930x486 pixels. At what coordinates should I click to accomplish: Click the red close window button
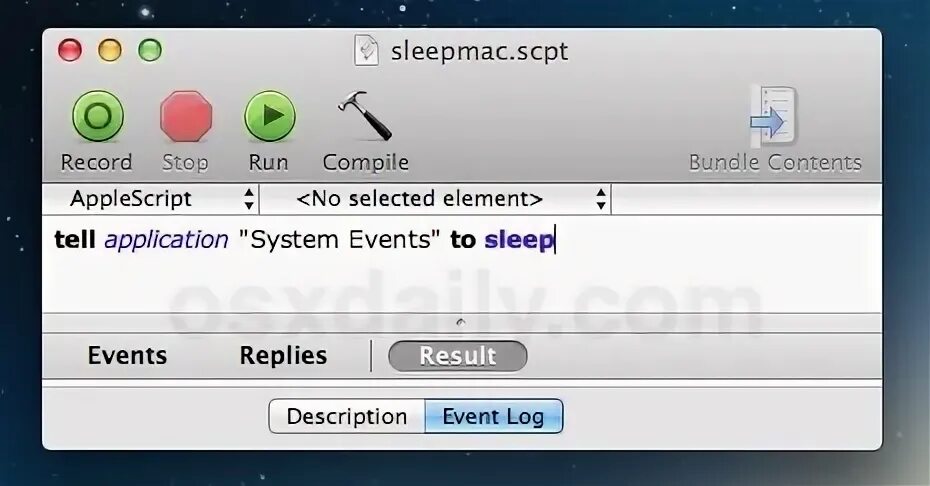pyautogui.click(x=70, y=50)
